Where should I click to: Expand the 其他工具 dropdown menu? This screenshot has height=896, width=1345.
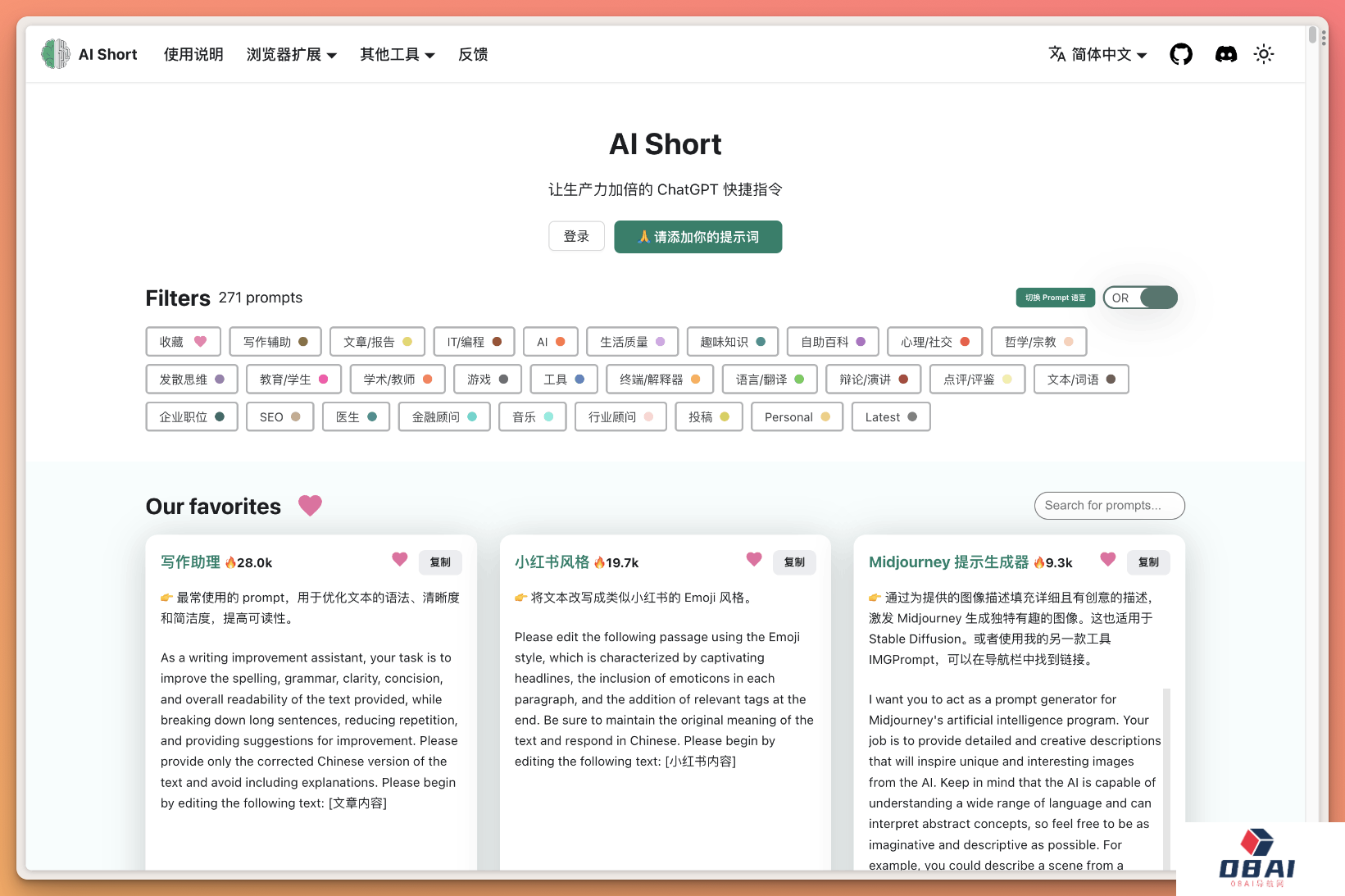pos(397,54)
